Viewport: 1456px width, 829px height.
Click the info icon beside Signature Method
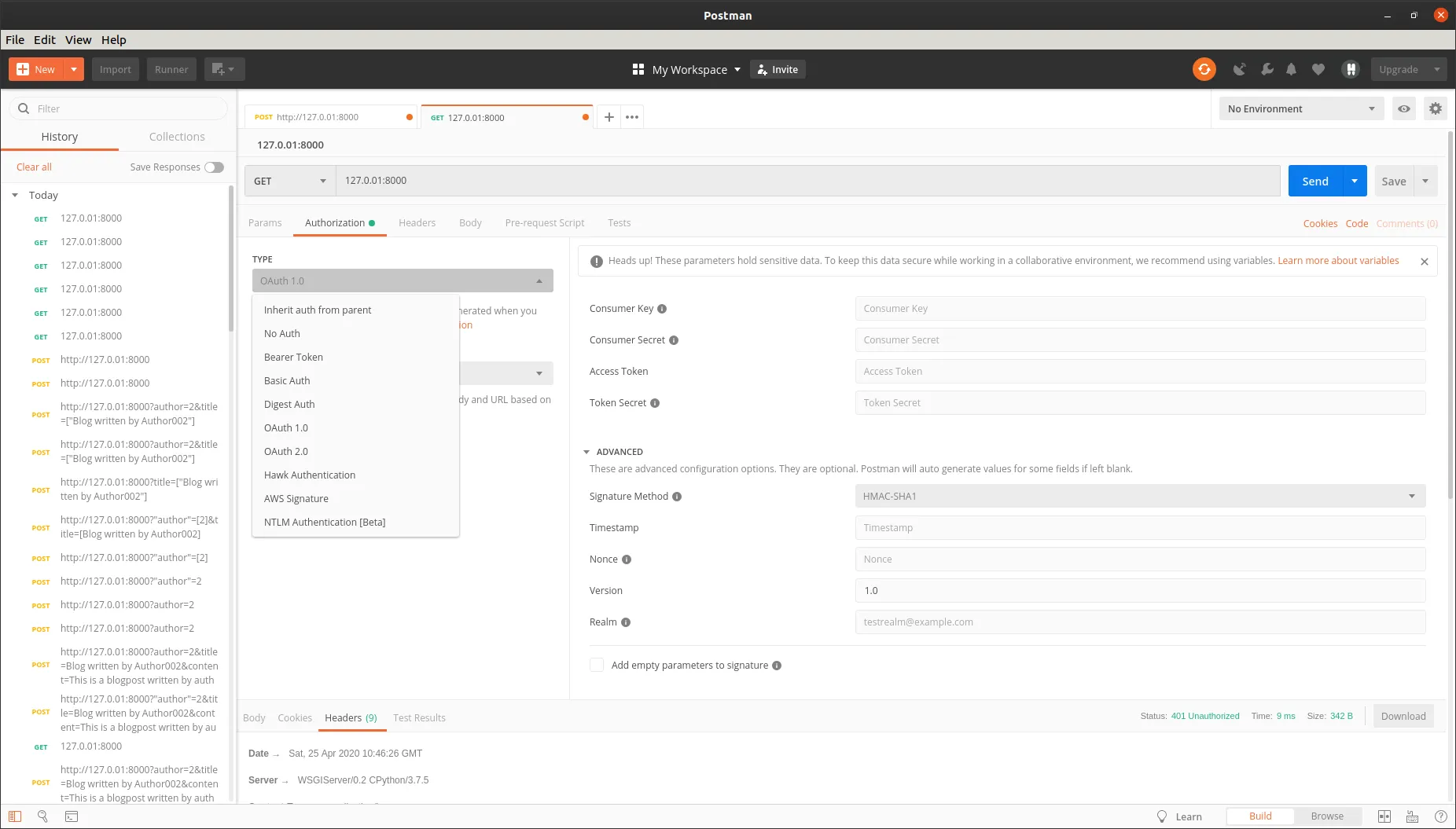(677, 497)
